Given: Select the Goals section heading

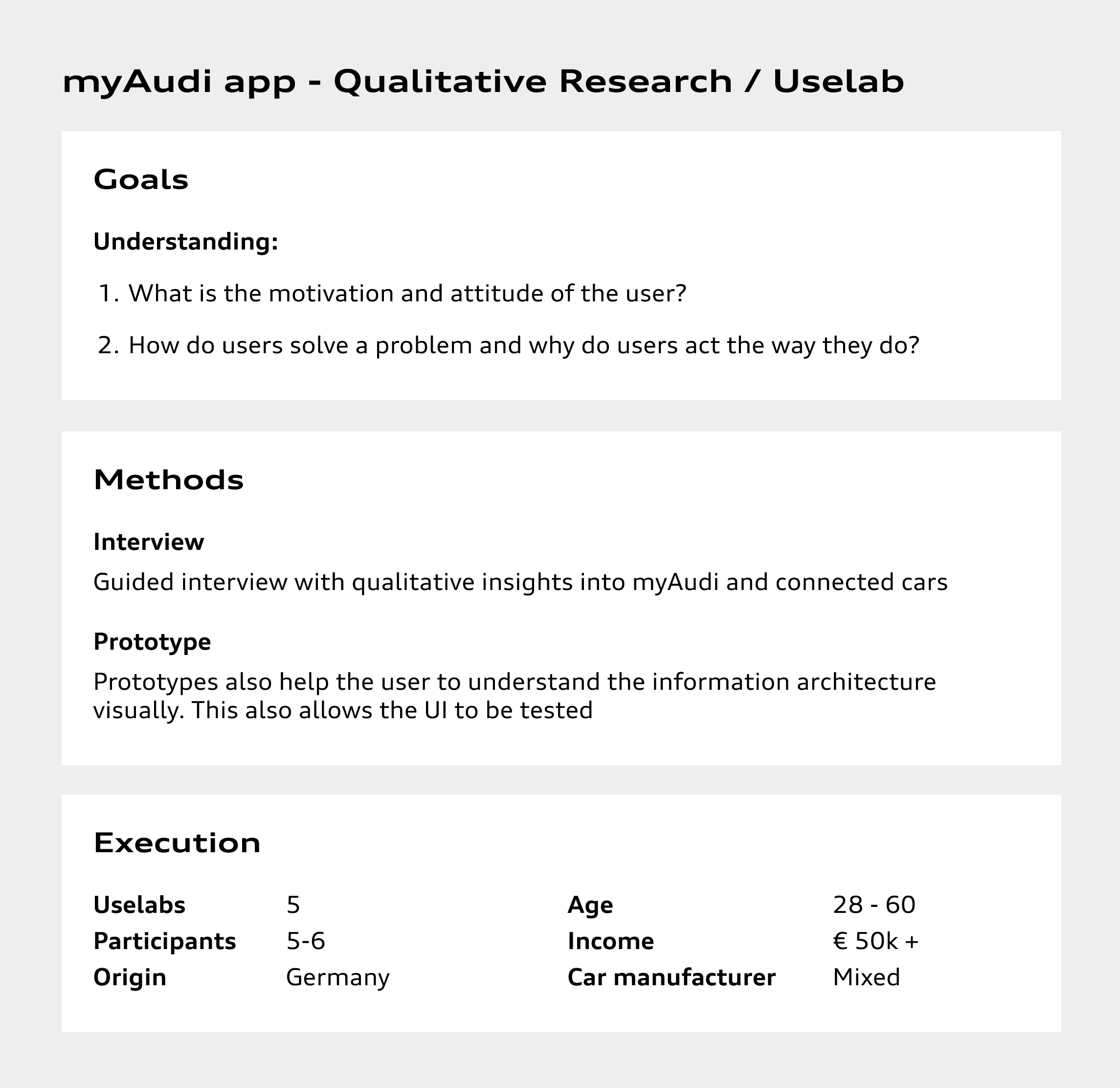Looking at the screenshot, I should pos(140,180).
